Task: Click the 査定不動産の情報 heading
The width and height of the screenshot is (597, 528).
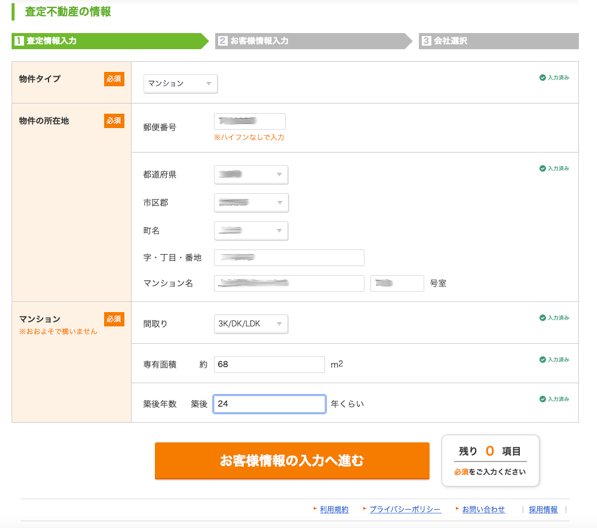Action: pos(68,12)
